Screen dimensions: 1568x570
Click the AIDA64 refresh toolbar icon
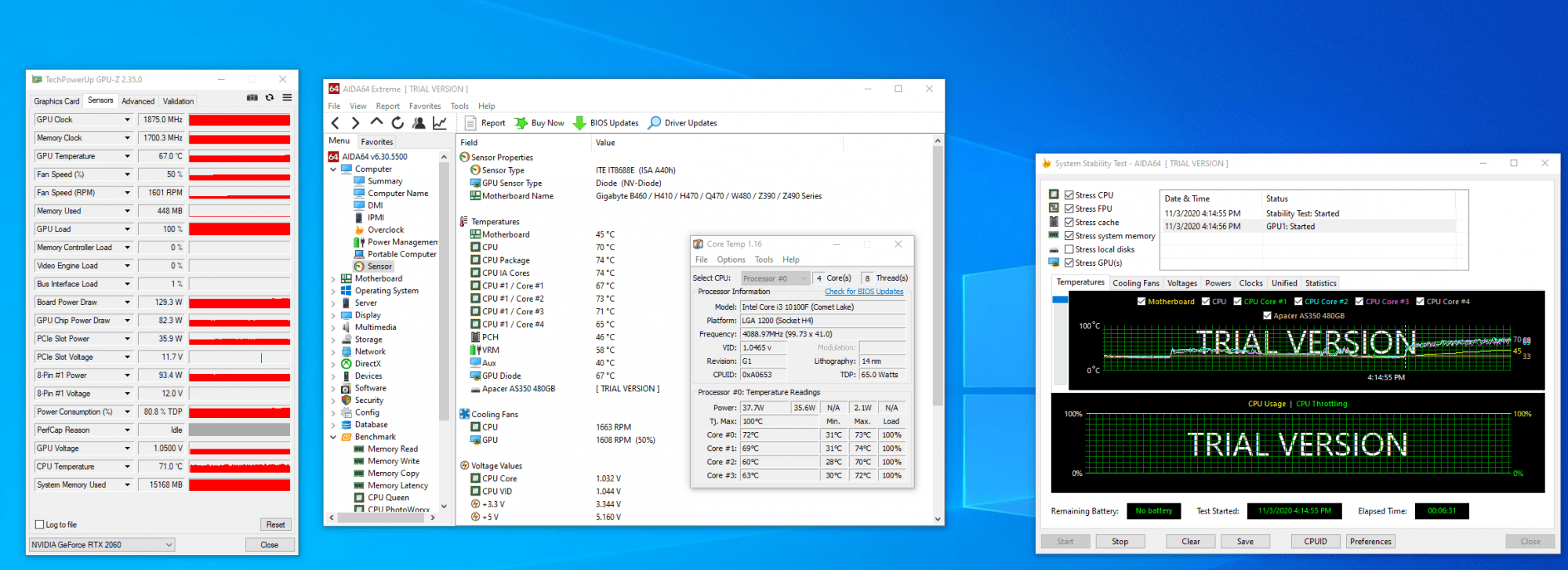(x=397, y=123)
